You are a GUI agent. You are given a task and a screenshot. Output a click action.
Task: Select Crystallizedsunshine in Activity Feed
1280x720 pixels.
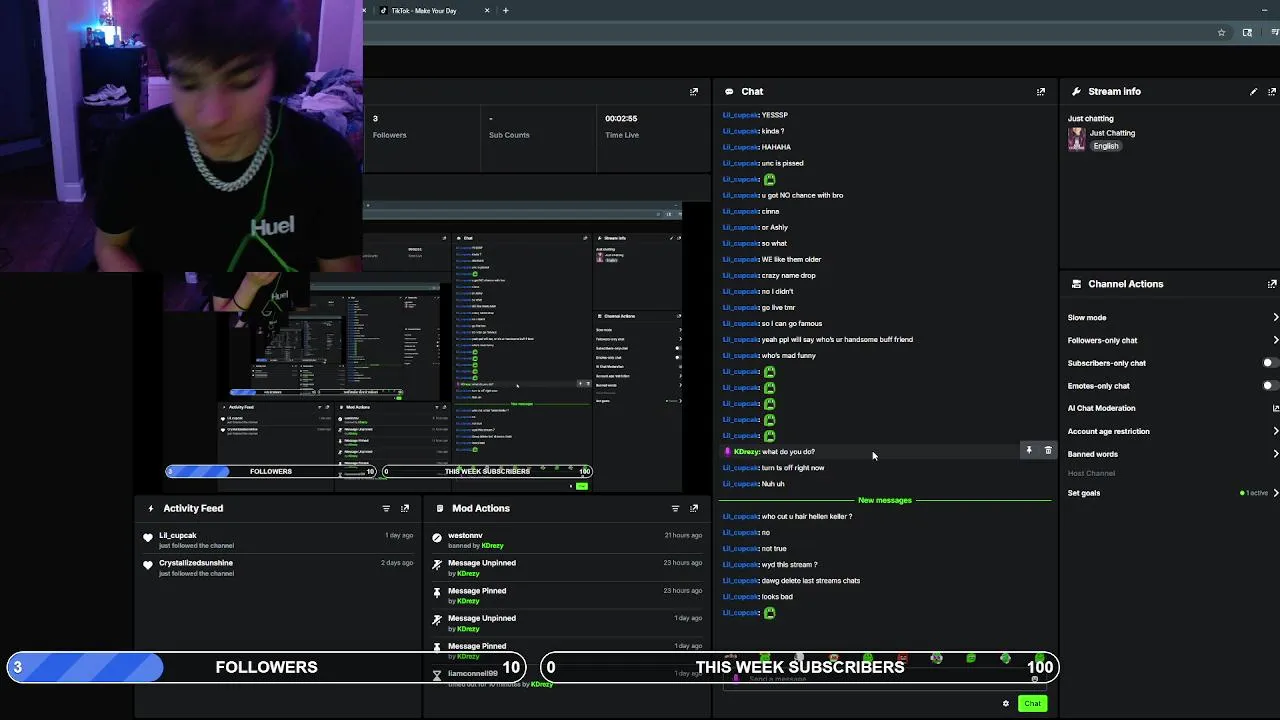point(196,563)
